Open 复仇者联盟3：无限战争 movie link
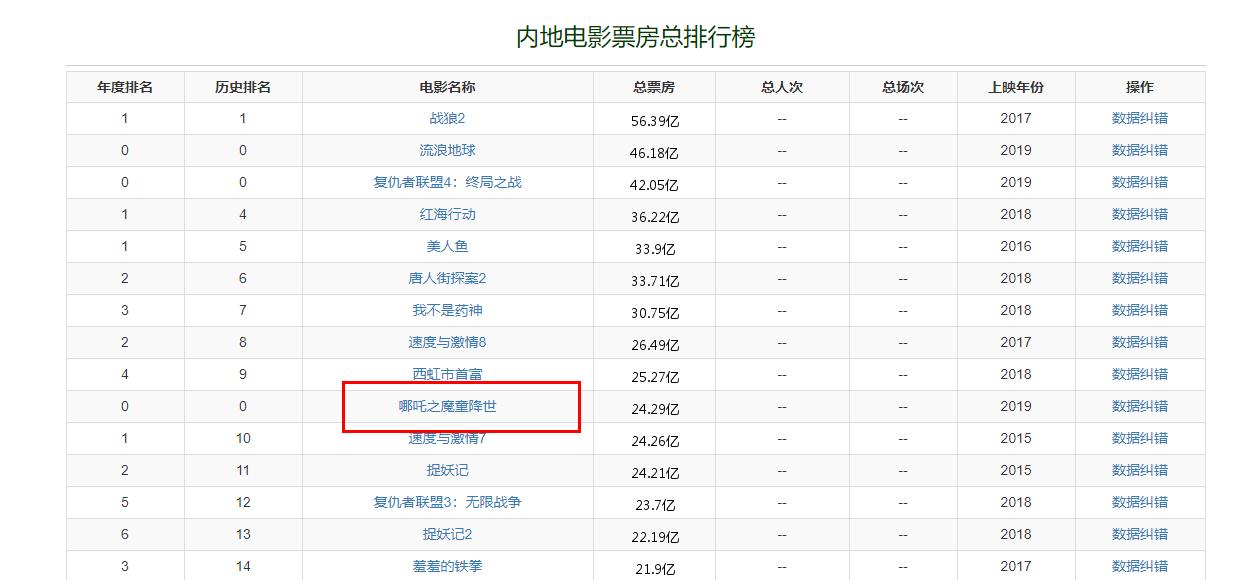This screenshot has height=580, width=1258. (x=447, y=502)
